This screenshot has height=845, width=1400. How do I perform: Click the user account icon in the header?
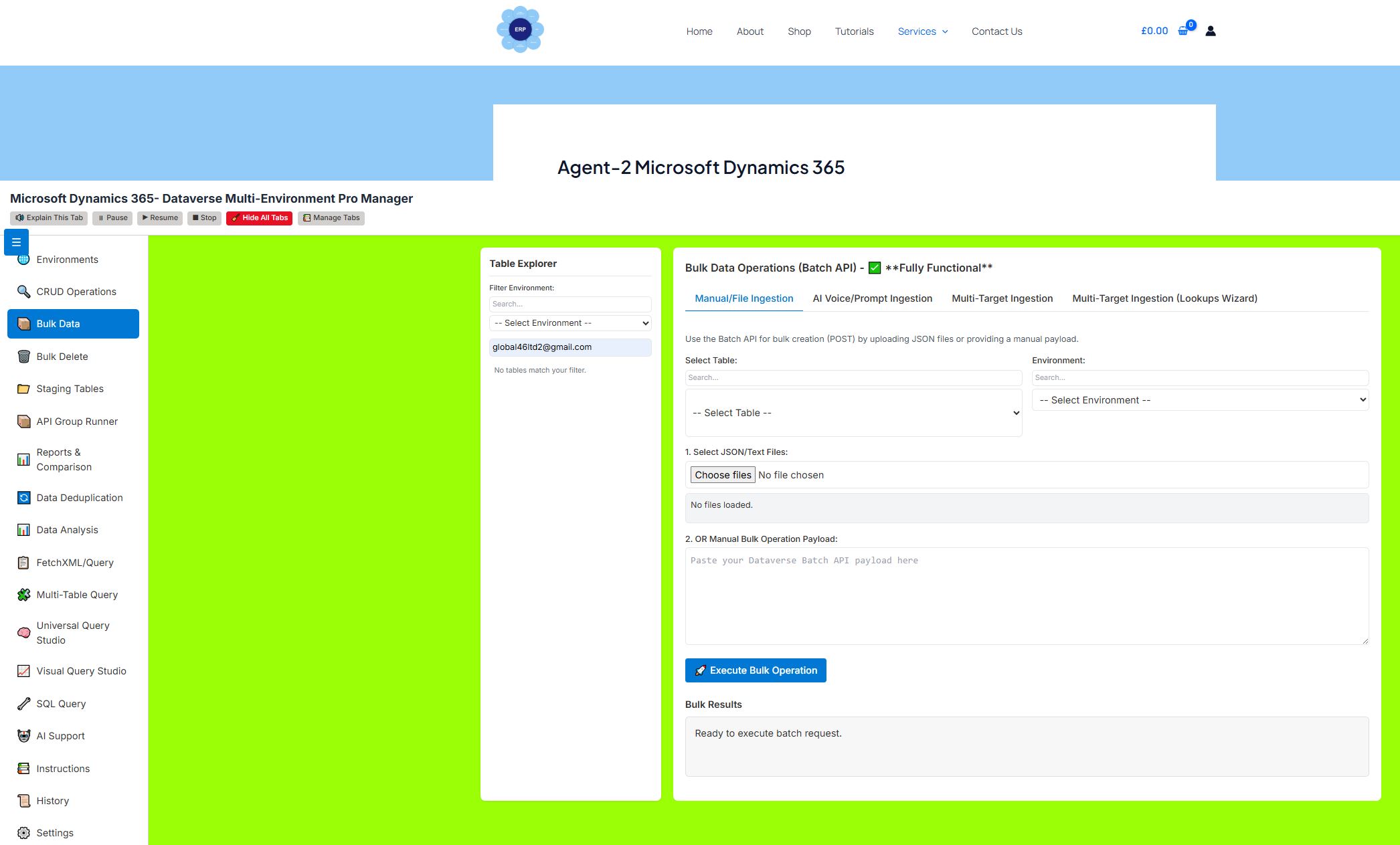point(1210,31)
